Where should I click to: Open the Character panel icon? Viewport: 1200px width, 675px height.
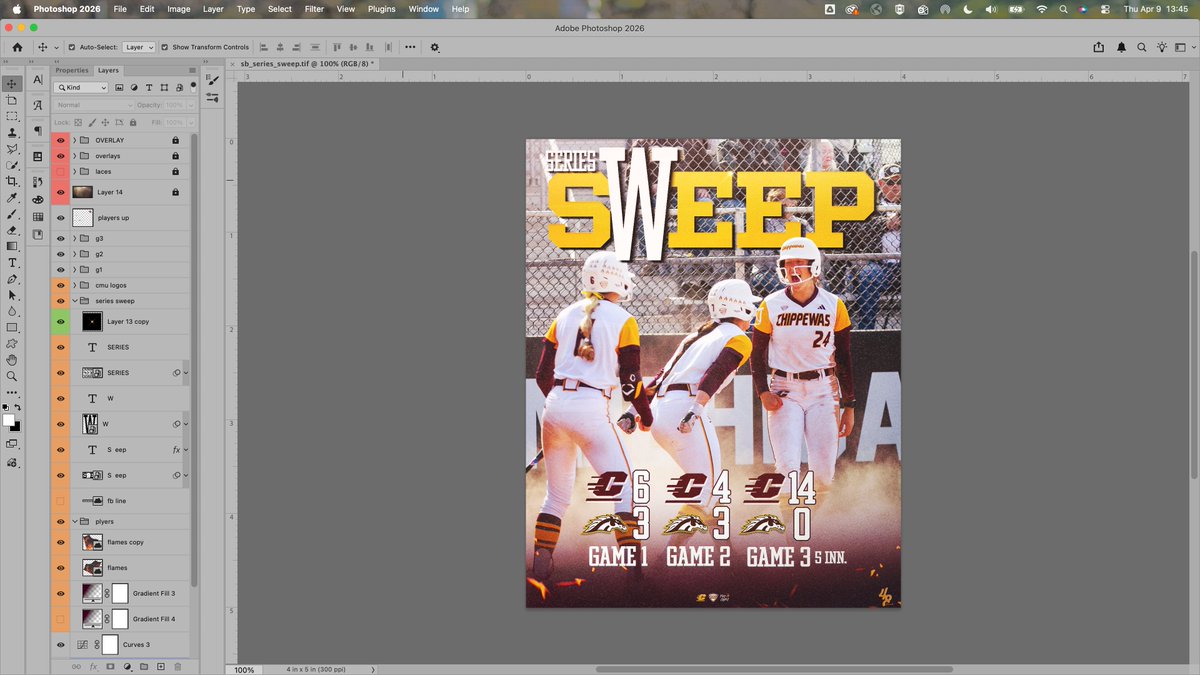(x=38, y=80)
